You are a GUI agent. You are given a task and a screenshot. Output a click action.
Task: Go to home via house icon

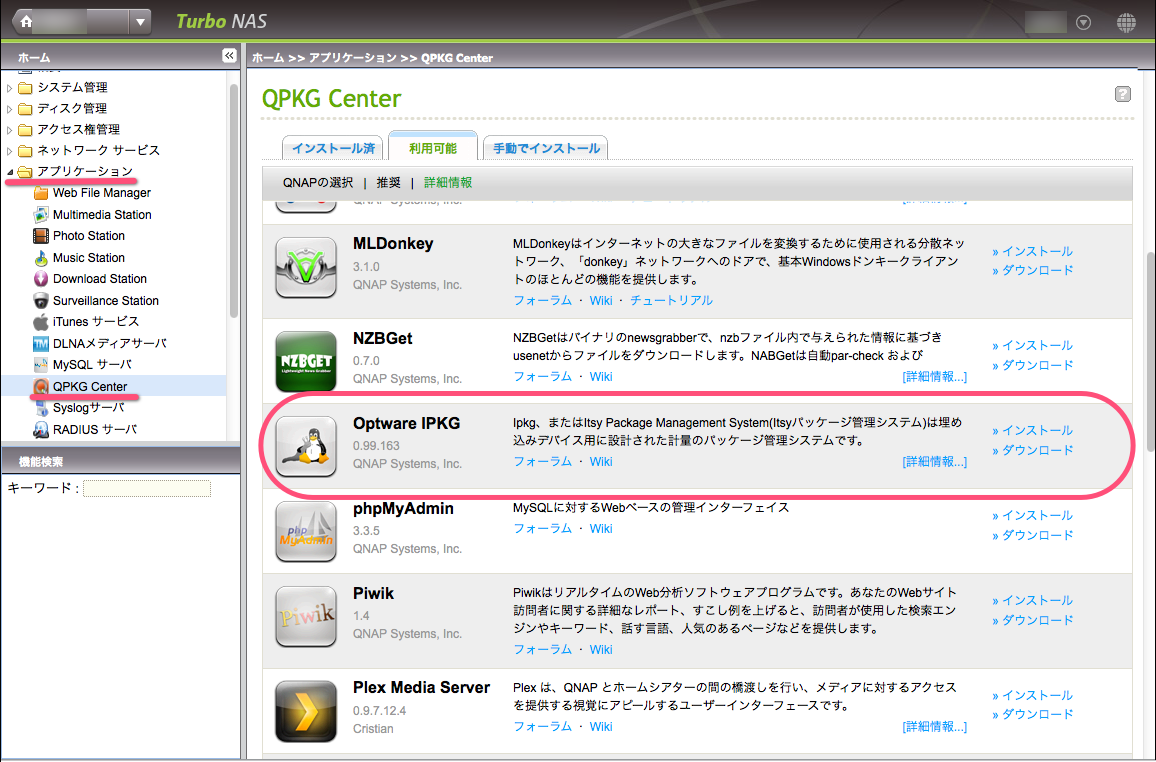pyautogui.click(x=26, y=22)
